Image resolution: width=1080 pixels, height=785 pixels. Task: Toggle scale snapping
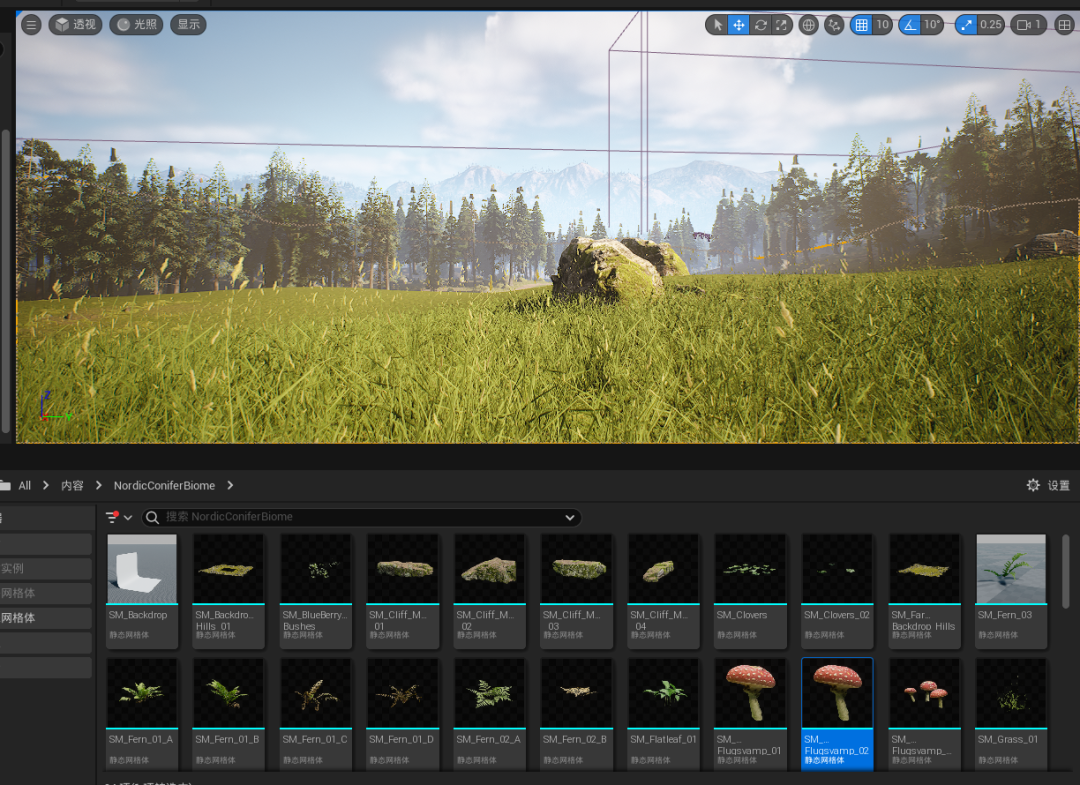coord(967,25)
